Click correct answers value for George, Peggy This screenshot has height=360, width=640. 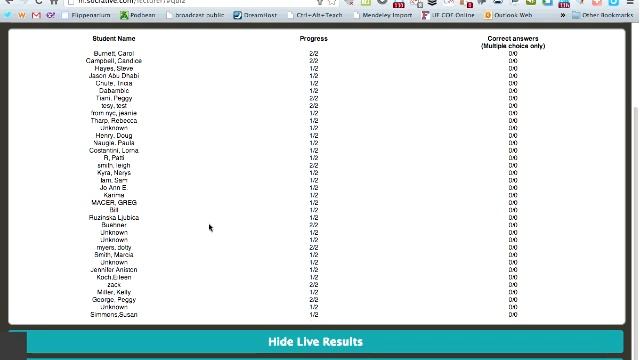coord(513,300)
